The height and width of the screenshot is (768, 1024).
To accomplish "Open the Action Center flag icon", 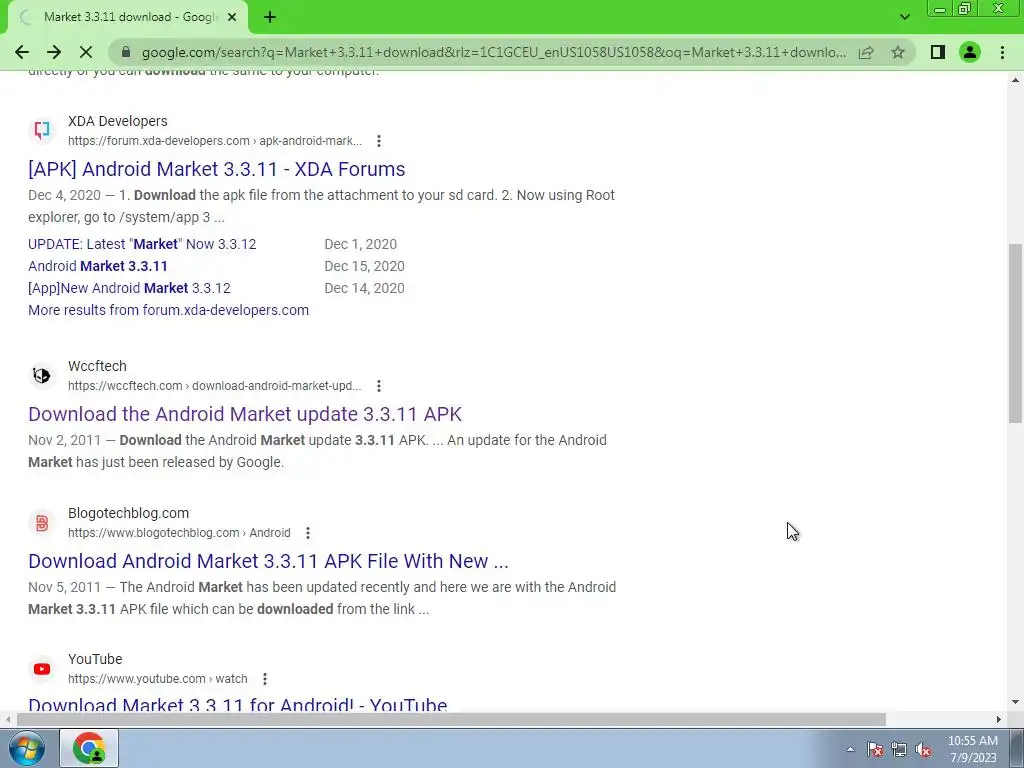I will coord(875,750).
